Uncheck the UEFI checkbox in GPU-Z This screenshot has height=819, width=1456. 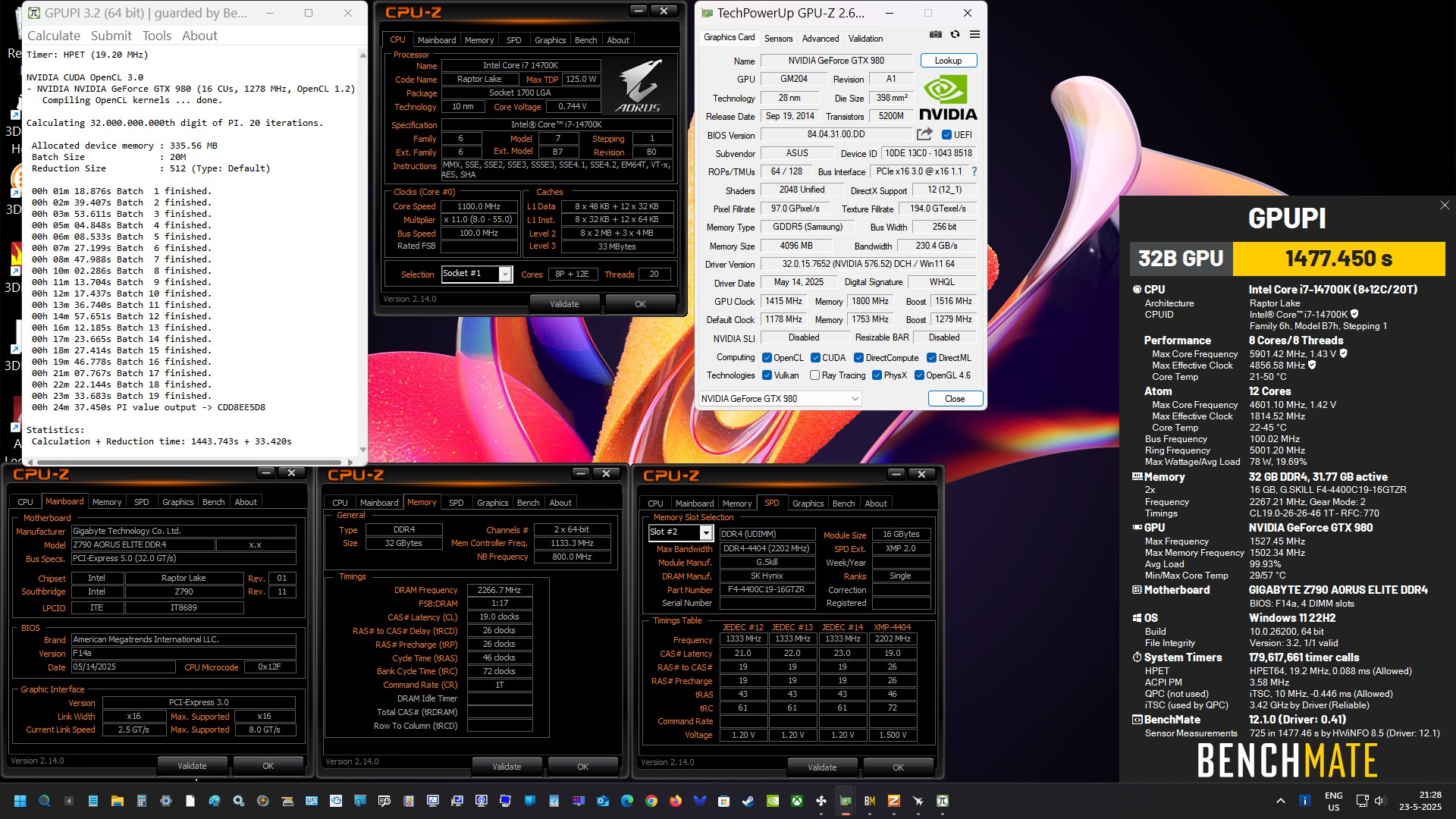(946, 135)
